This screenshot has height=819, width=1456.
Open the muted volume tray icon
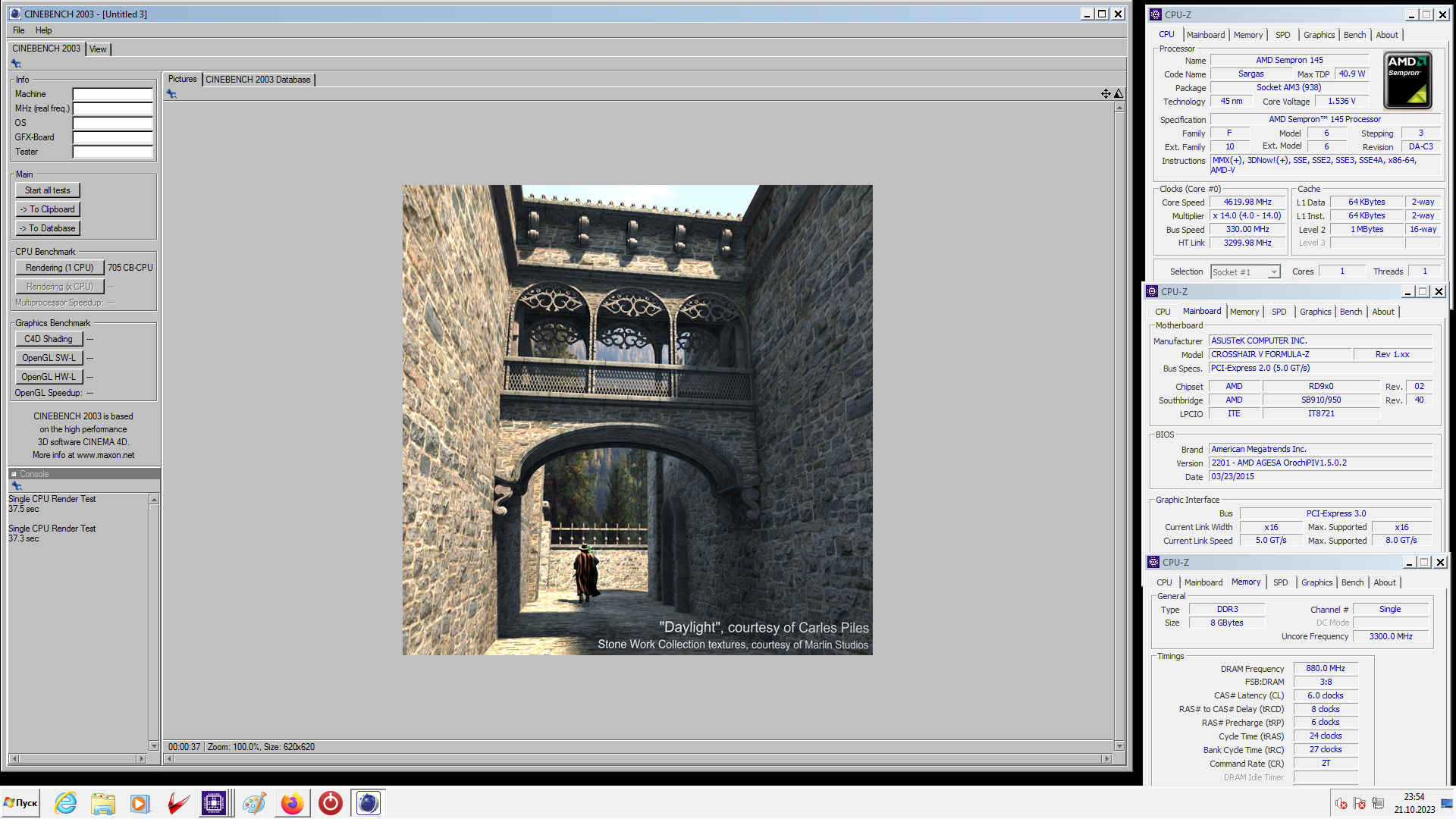tap(1341, 804)
